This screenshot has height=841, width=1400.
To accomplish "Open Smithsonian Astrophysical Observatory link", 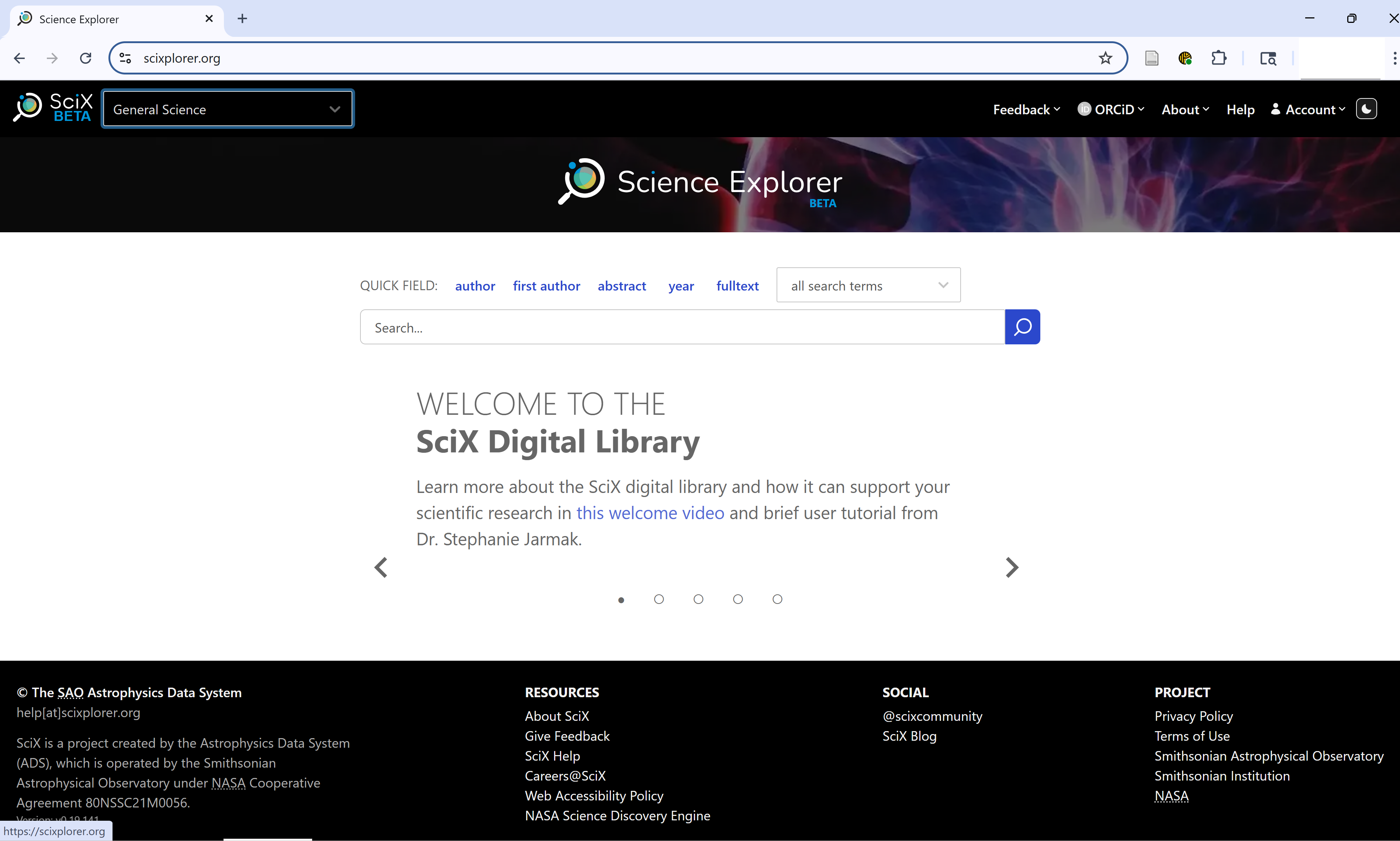I will click(1269, 755).
